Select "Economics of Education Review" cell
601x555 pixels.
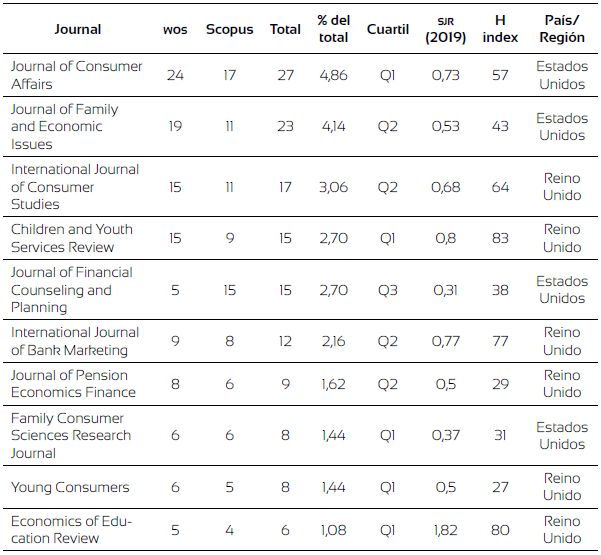[68, 529]
